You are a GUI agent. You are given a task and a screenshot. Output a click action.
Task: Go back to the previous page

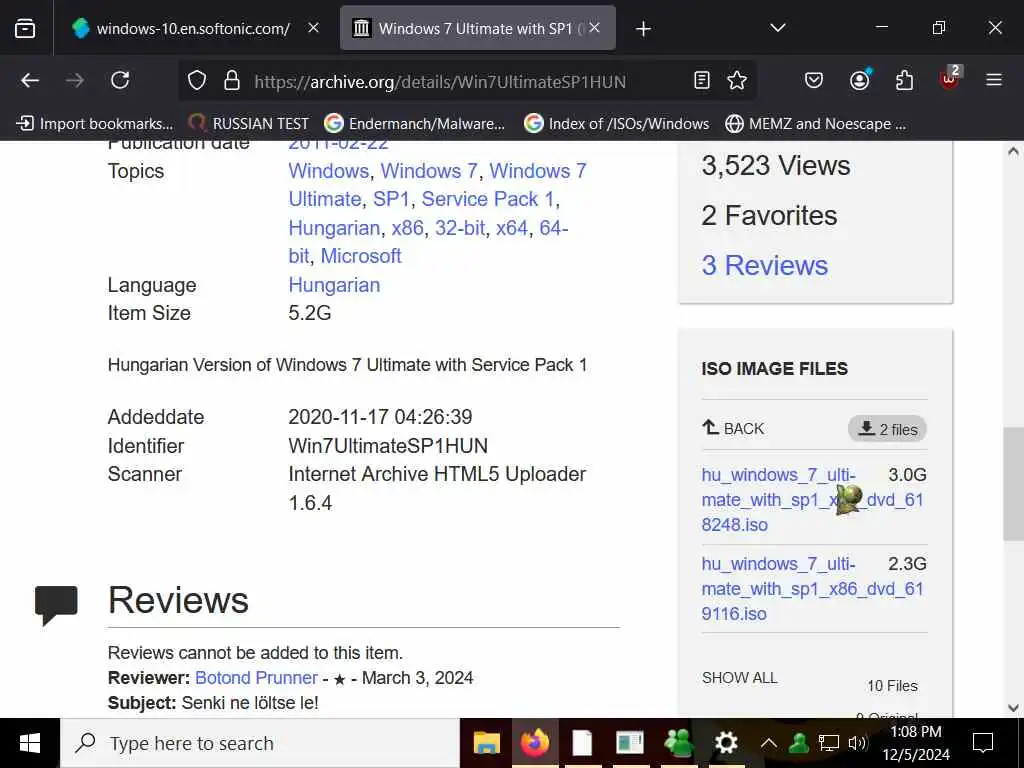(30, 80)
